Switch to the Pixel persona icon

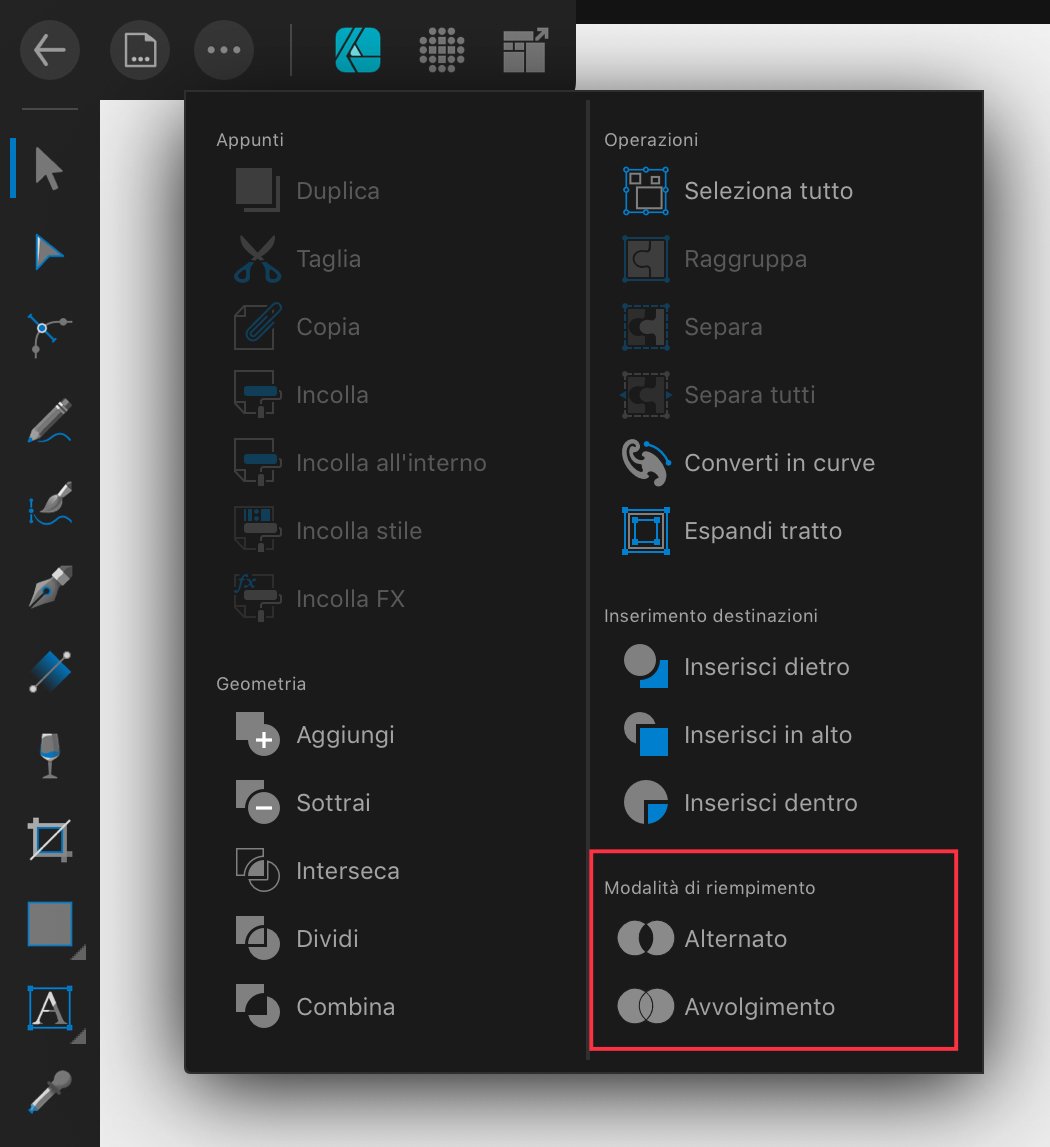click(441, 50)
